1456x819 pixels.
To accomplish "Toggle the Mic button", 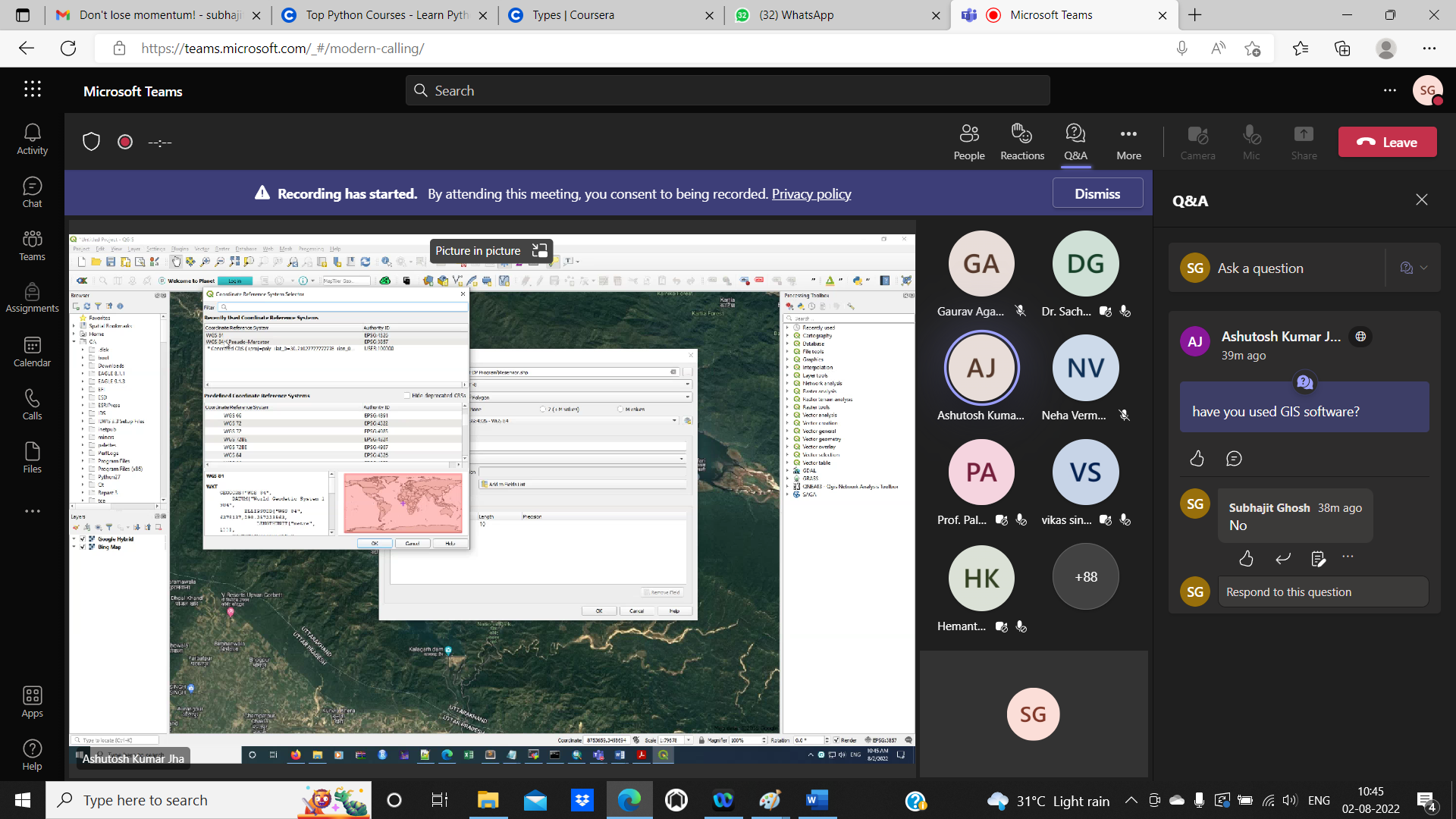I will pos(1251,142).
